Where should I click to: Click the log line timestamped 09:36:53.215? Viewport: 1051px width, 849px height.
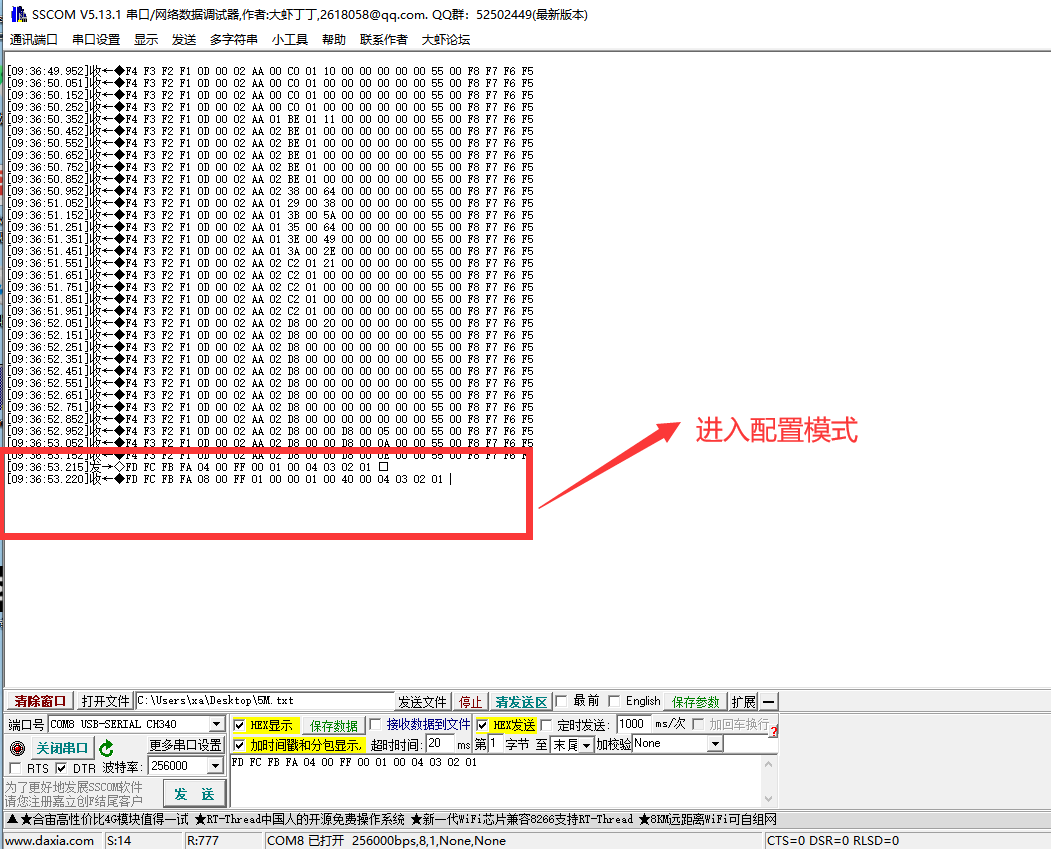pos(197,466)
